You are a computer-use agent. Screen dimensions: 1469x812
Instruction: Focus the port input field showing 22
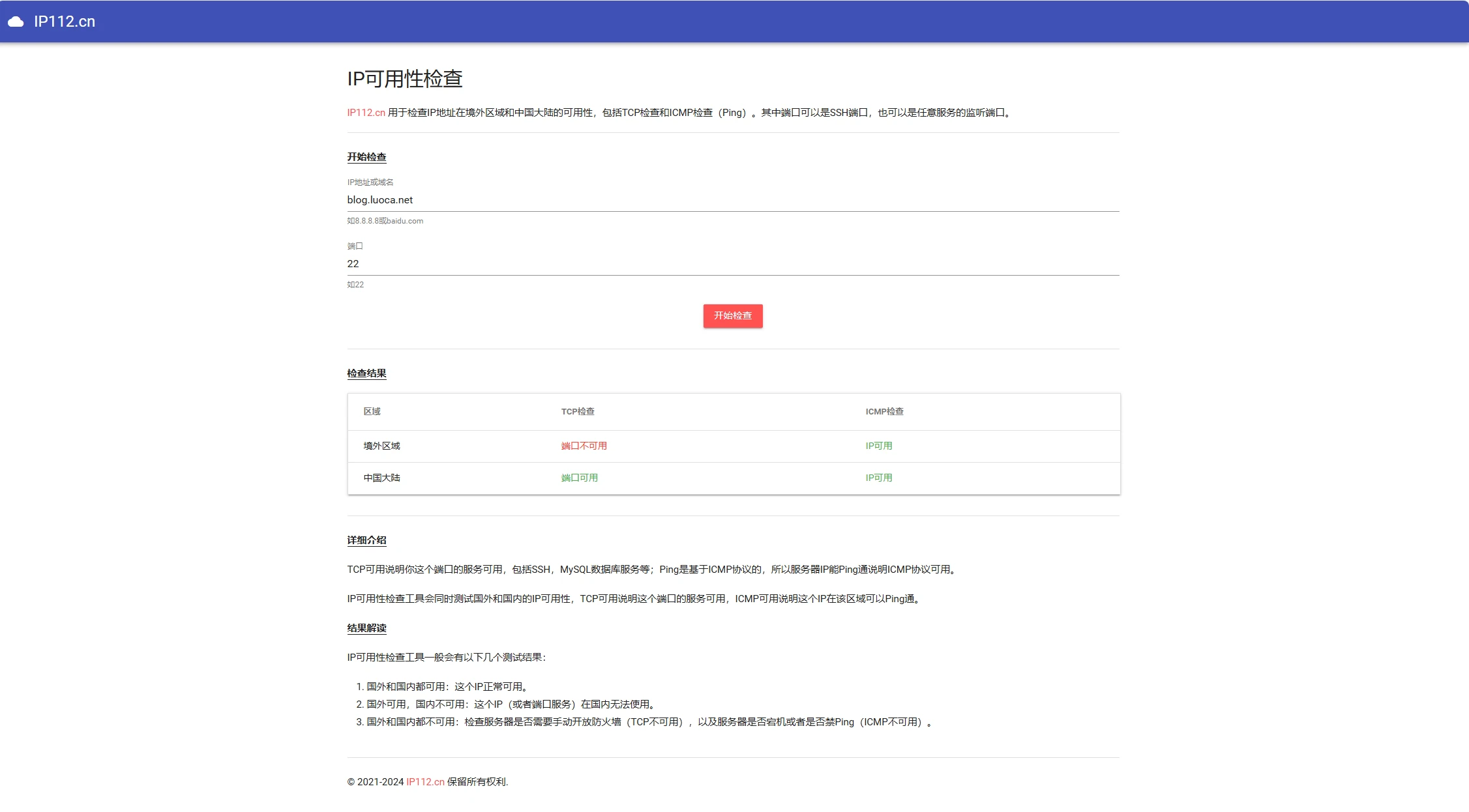[733, 264]
